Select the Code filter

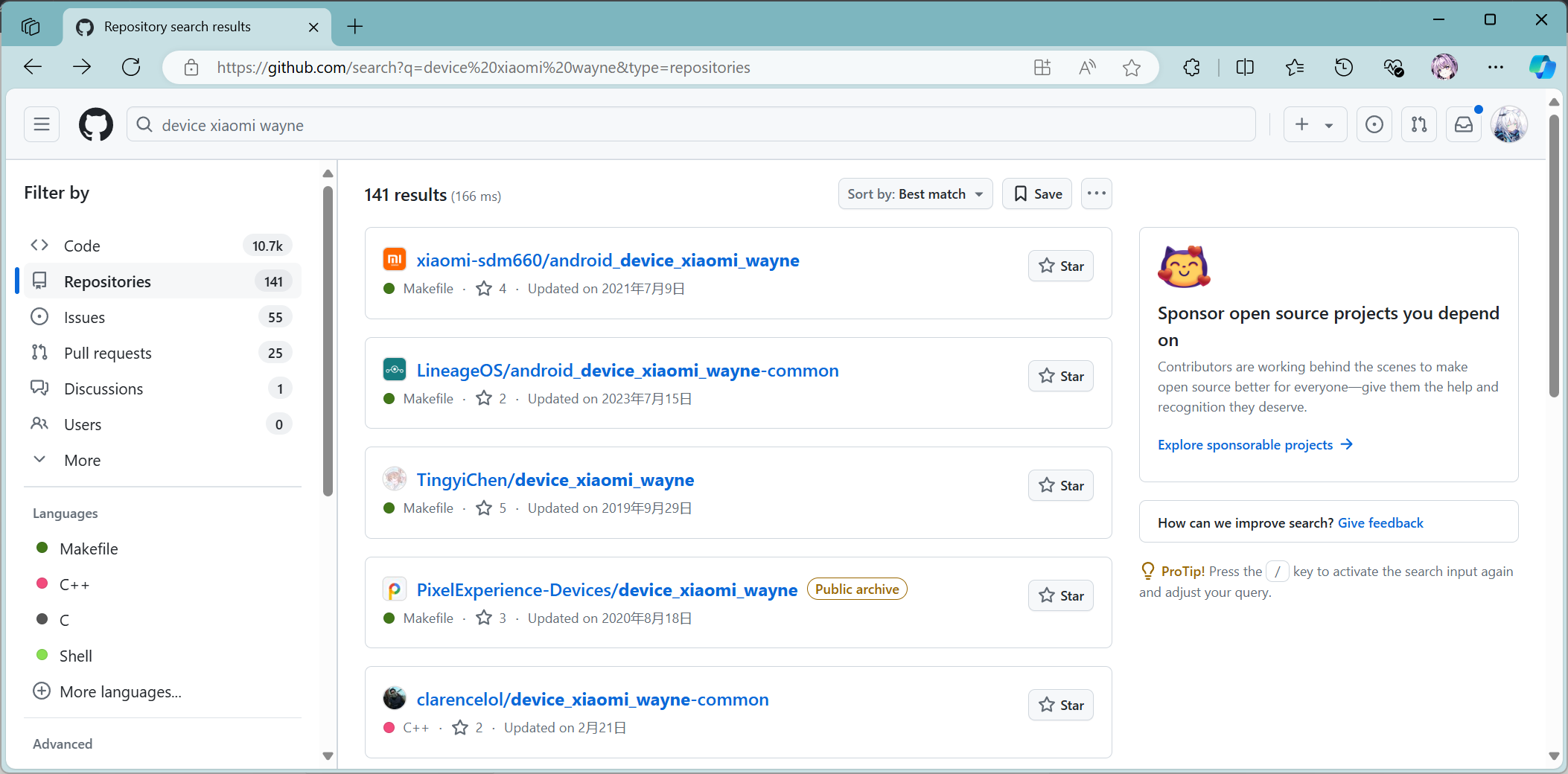(162, 246)
